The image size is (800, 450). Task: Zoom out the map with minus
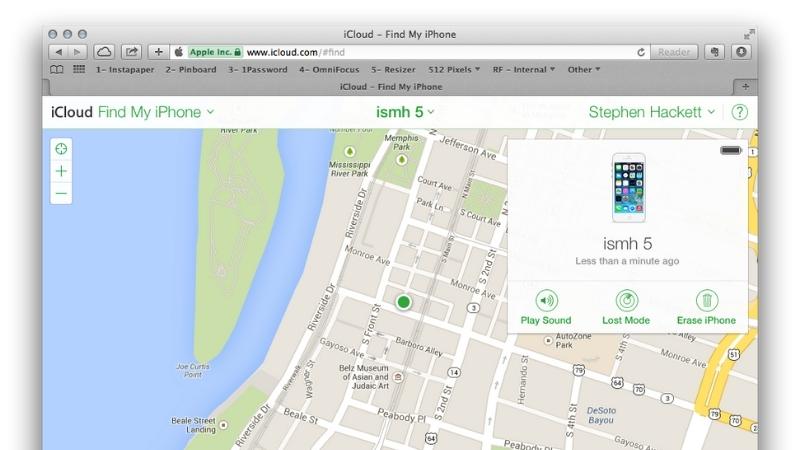click(x=61, y=193)
